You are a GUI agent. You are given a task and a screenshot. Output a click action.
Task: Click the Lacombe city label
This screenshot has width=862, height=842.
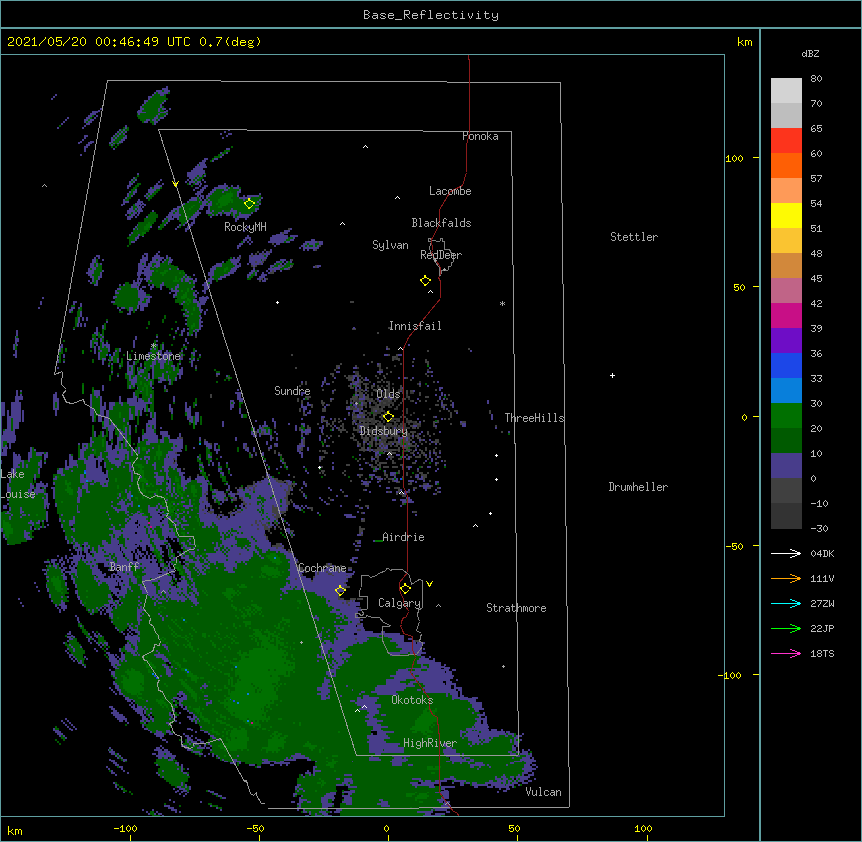450,191
